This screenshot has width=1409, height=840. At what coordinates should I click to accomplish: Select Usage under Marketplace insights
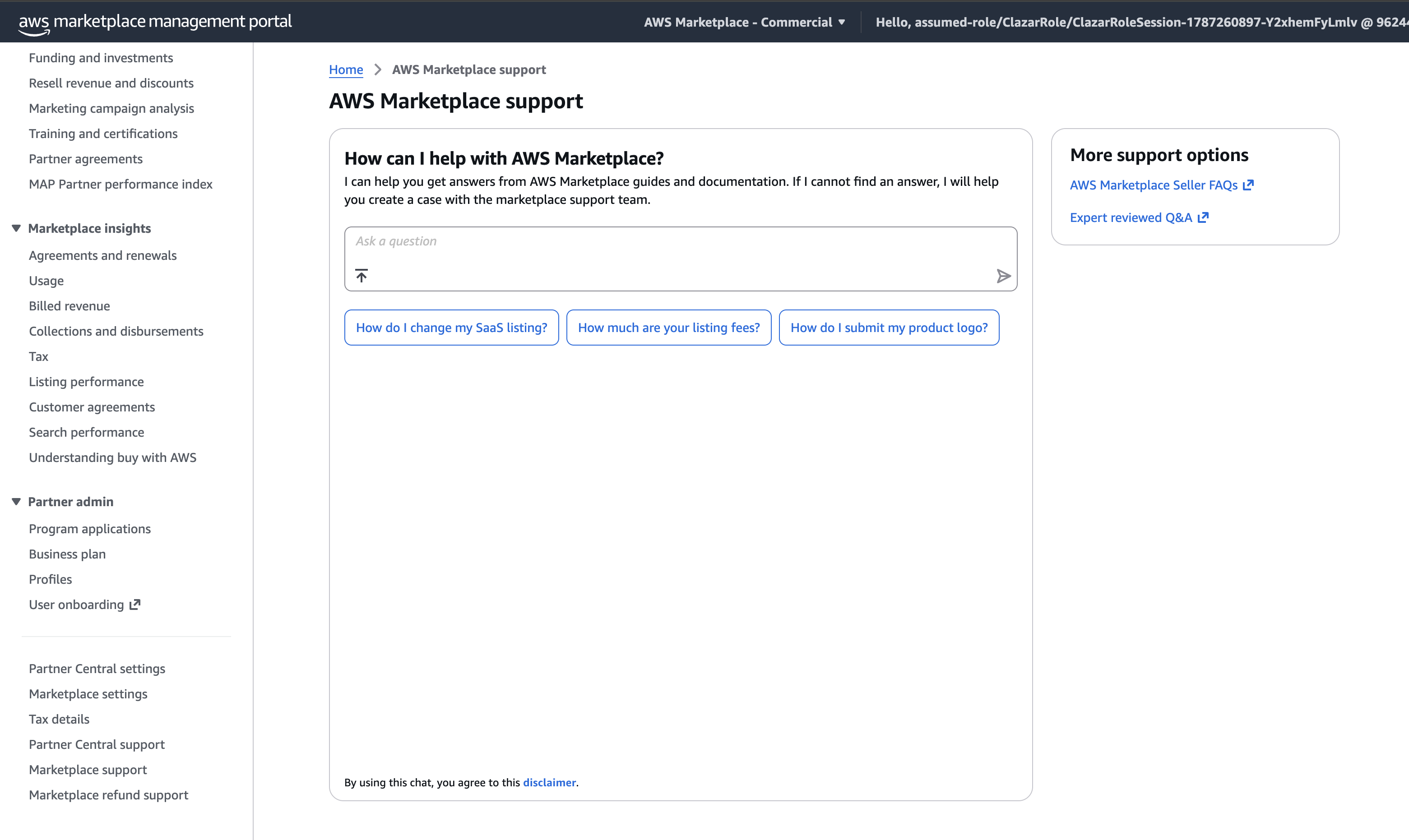46,281
